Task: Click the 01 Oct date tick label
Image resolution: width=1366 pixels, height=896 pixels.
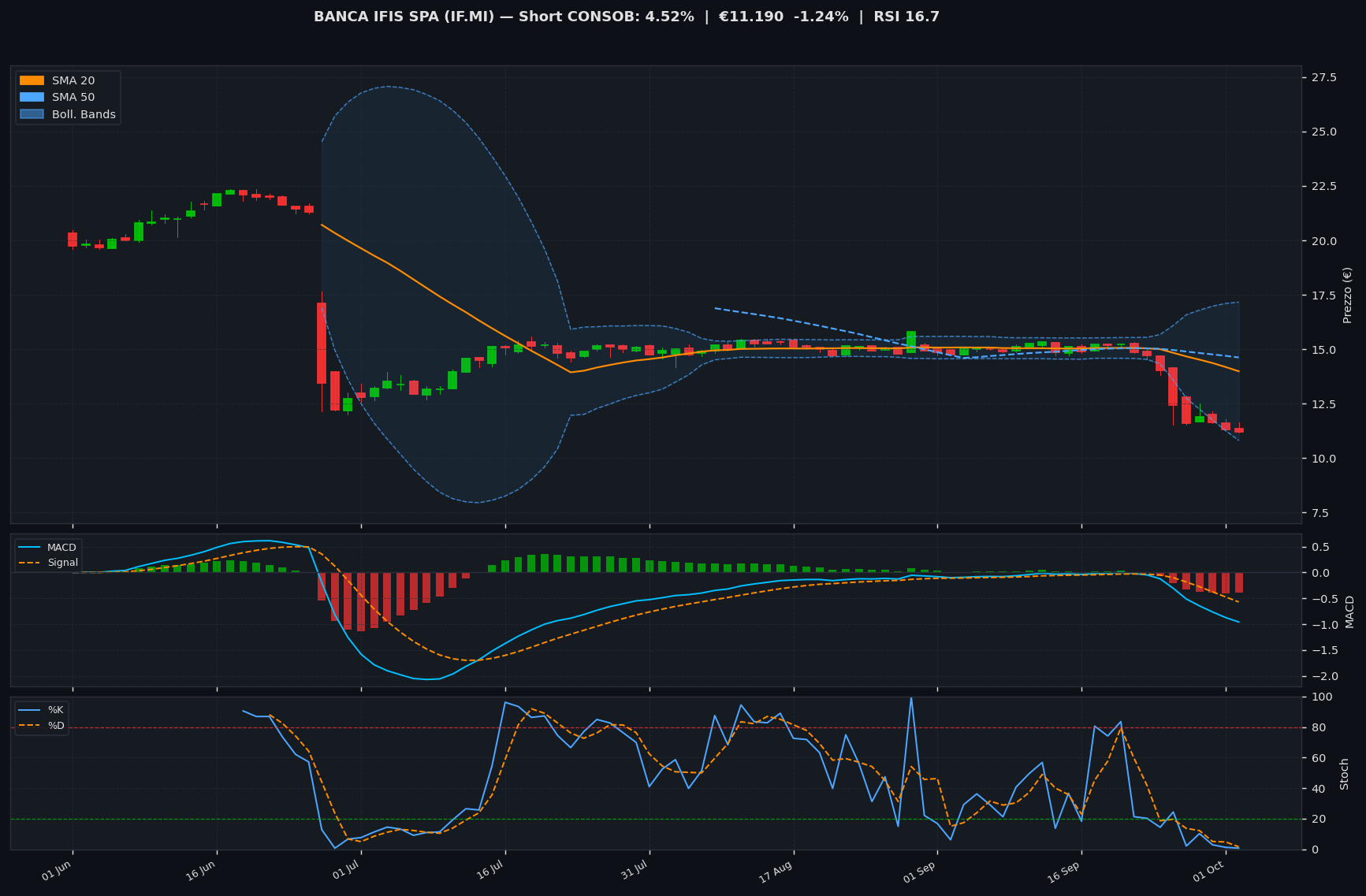Action: [x=1208, y=872]
